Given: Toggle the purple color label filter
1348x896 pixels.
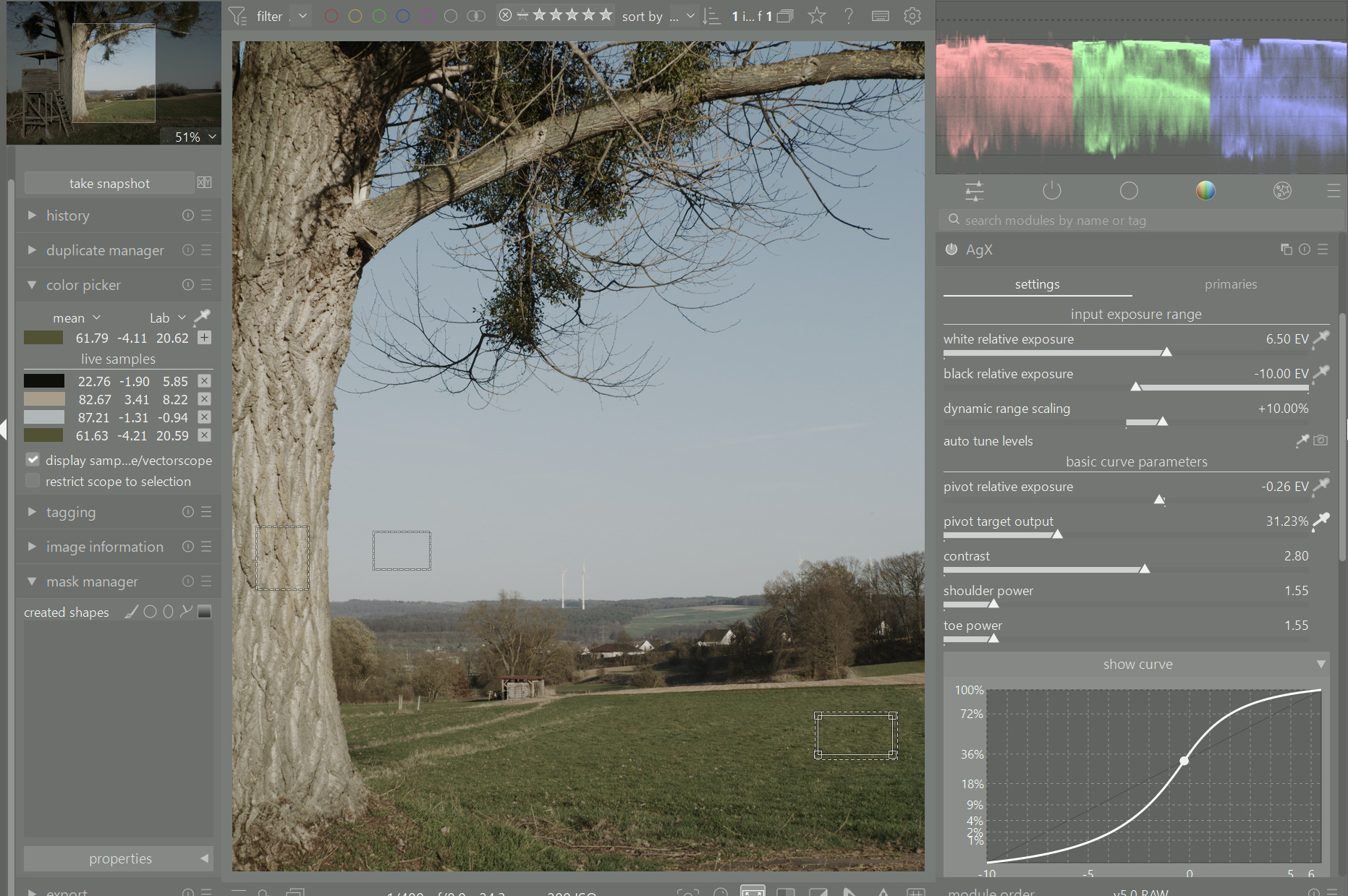Looking at the screenshot, I should (427, 16).
